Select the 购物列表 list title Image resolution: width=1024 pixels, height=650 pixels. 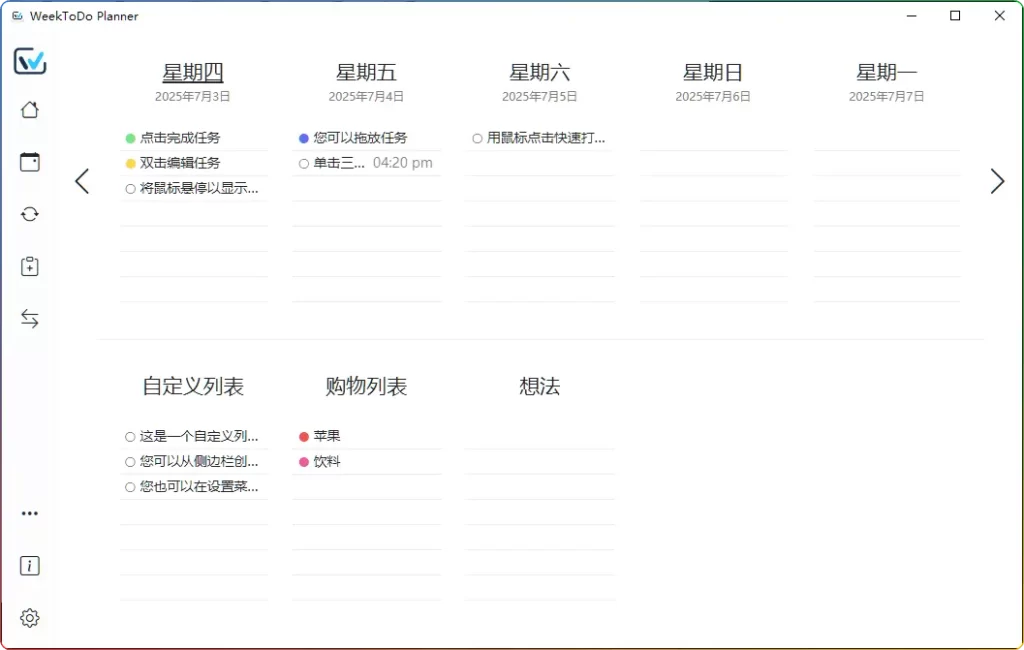367,386
